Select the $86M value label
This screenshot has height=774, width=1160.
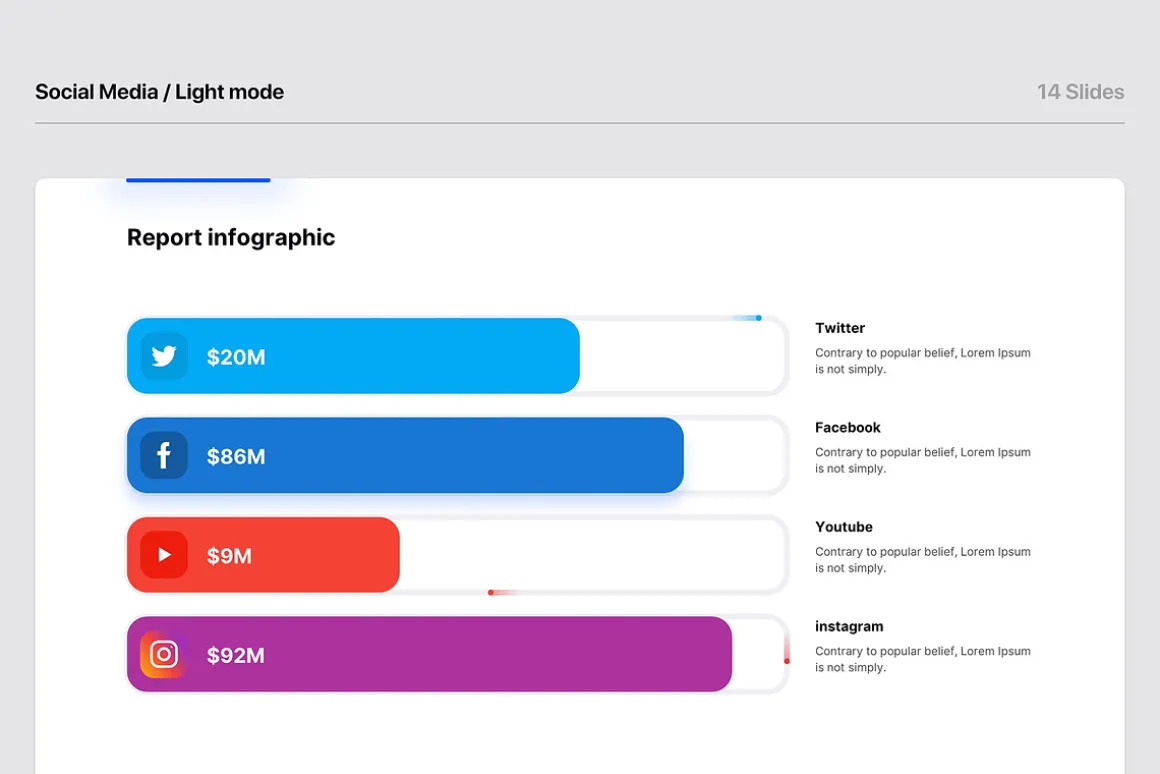point(236,456)
